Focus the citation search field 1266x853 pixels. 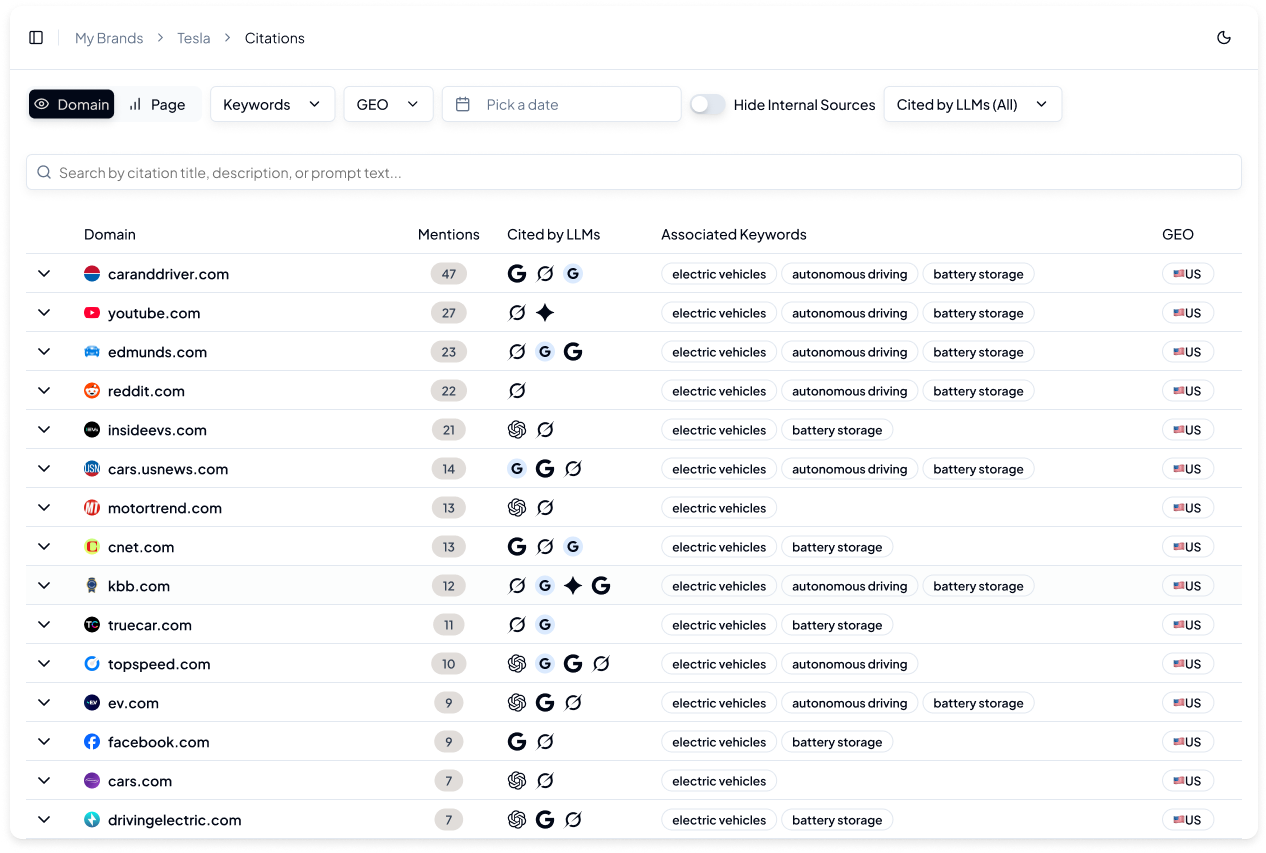pyautogui.click(x=634, y=172)
